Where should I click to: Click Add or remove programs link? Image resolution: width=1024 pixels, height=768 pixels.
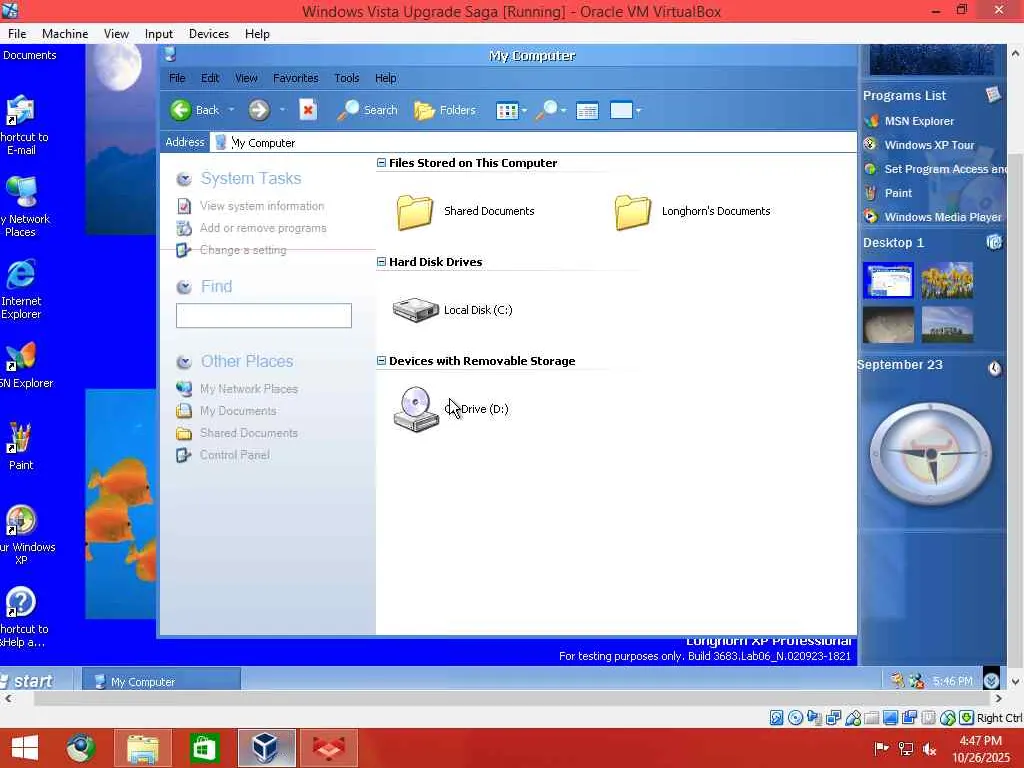(263, 228)
